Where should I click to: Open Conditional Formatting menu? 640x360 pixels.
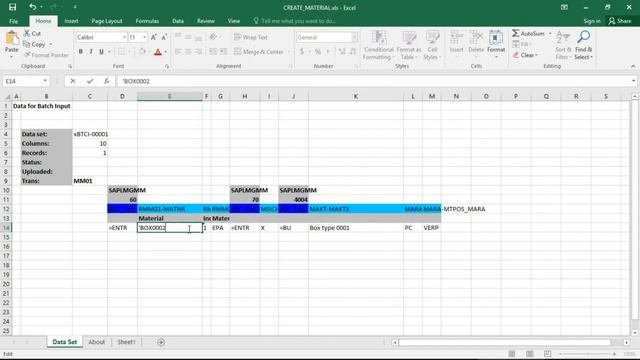(x=379, y=45)
